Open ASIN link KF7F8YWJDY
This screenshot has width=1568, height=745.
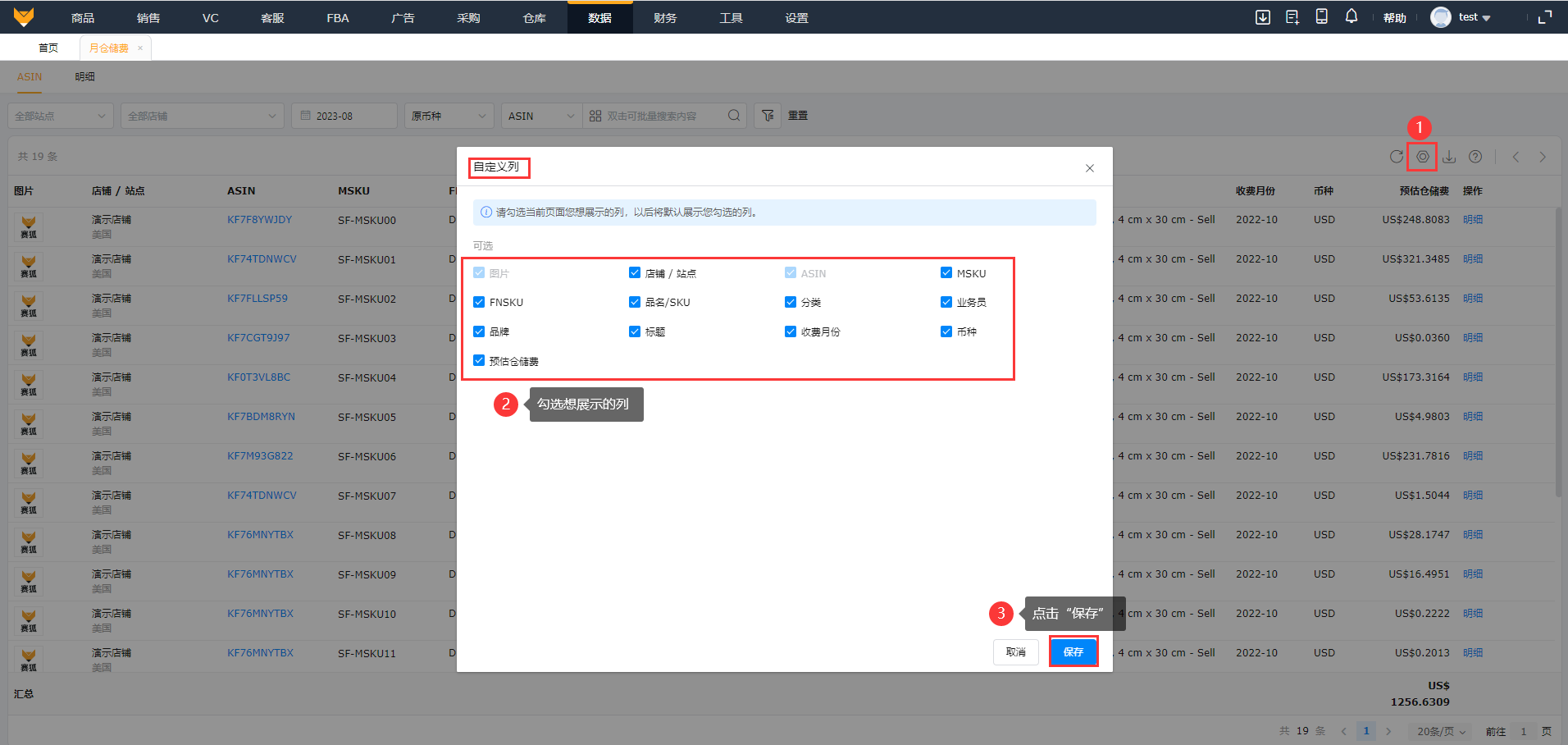click(x=260, y=220)
